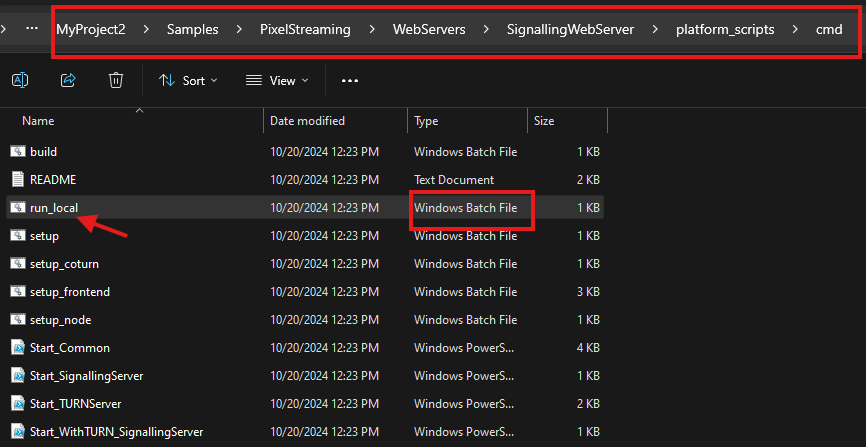This screenshot has height=447, width=866.
Task: Go to SignallingWebServer folder in breadcrumb
Action: tap(571, 29)
